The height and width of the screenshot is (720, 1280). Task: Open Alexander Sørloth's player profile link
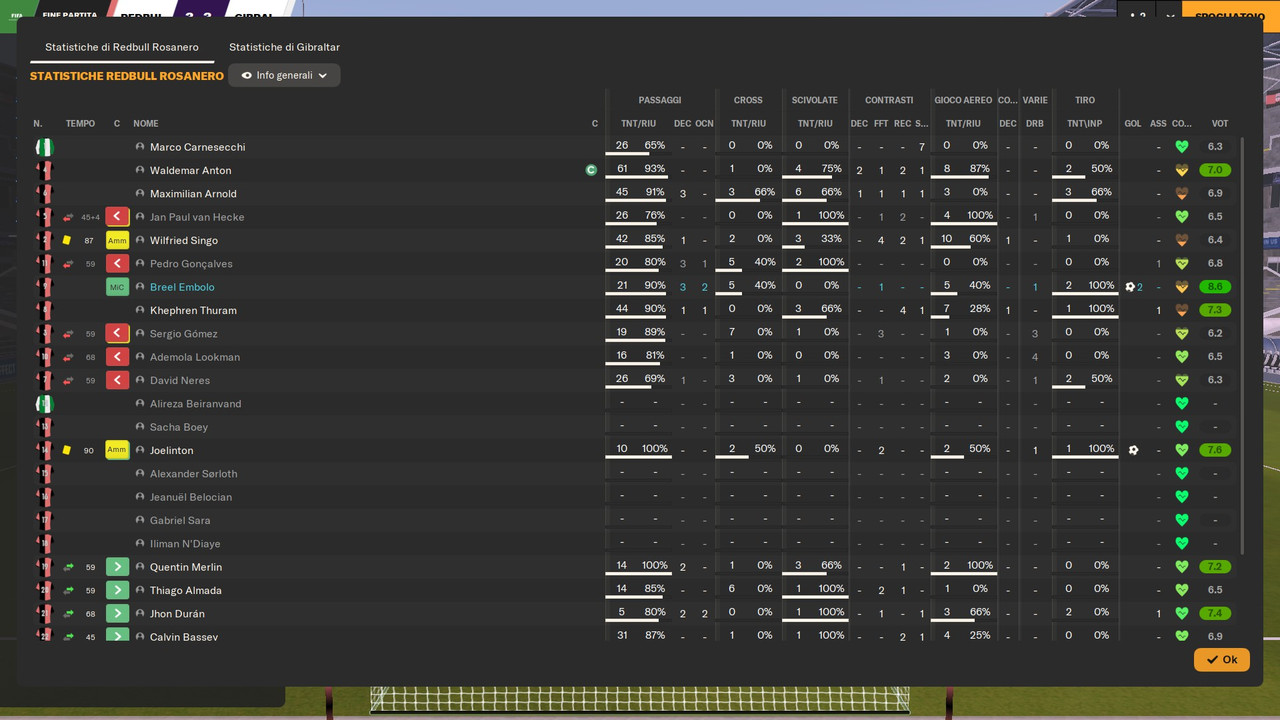pyautogui.click(x=193, y=474)
